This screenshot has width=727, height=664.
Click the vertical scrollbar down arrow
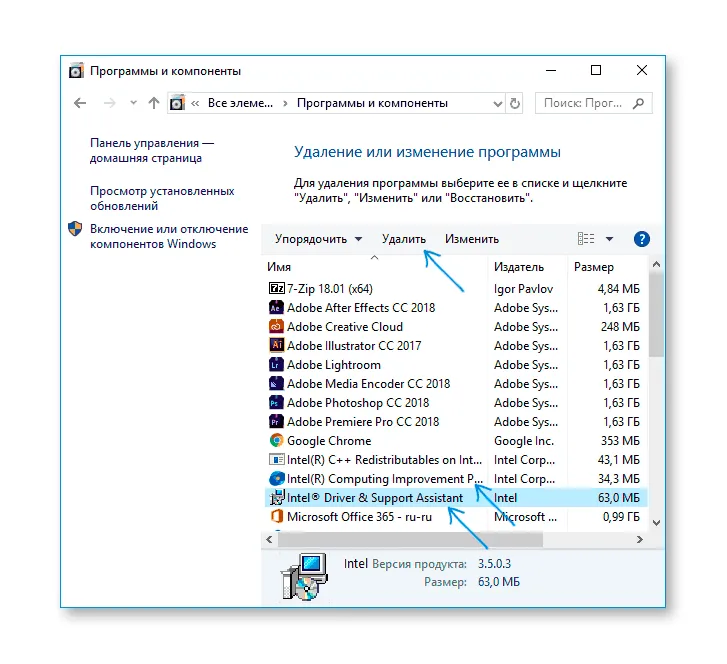(656, 523)
